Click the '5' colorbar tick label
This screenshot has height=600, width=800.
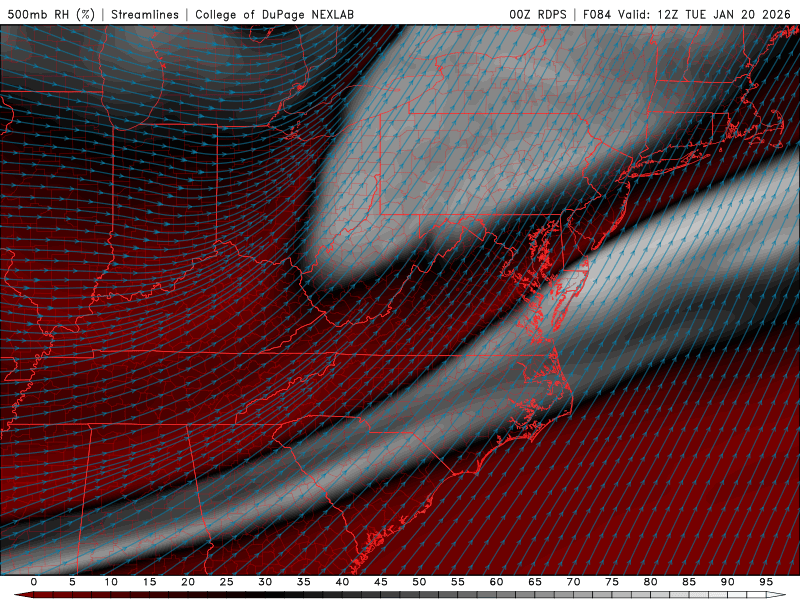click(72, 582)
